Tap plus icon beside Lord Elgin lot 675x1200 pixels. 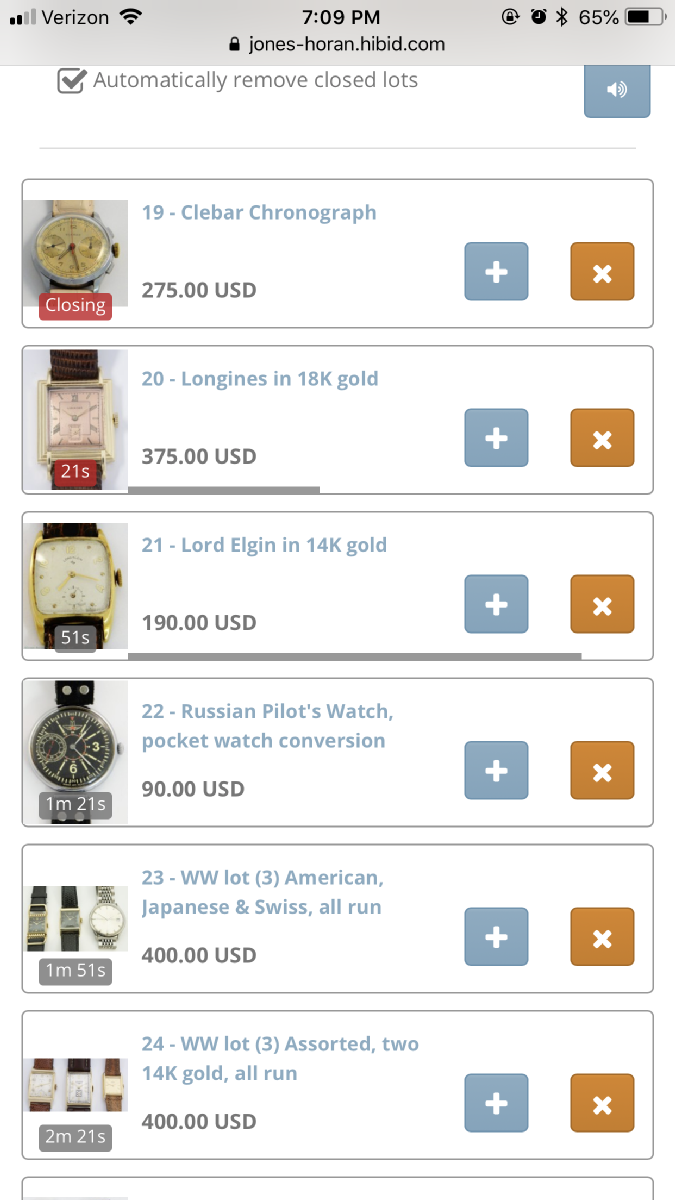(496, 604)
